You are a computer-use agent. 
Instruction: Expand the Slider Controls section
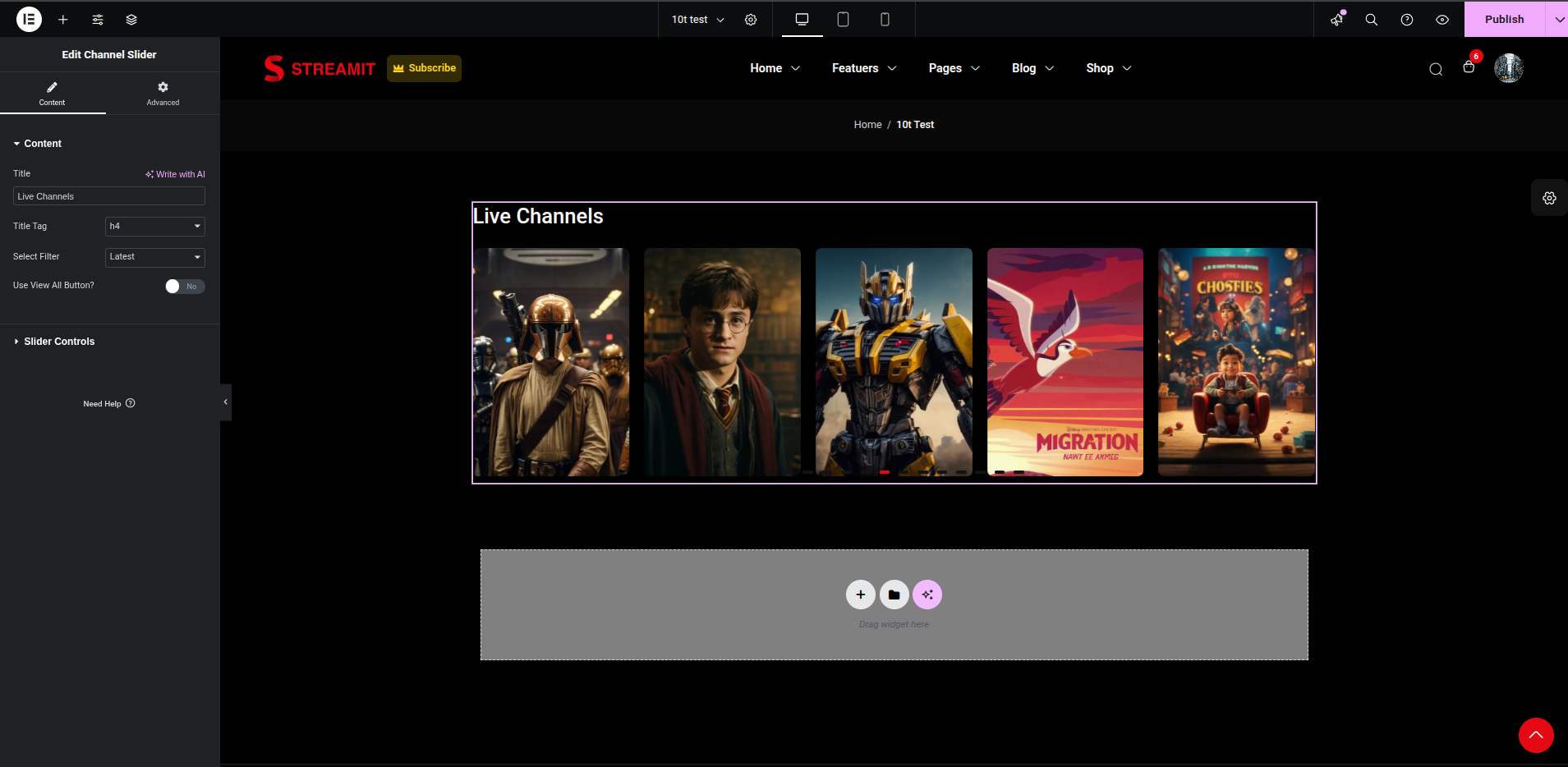[x=54, y=342]
